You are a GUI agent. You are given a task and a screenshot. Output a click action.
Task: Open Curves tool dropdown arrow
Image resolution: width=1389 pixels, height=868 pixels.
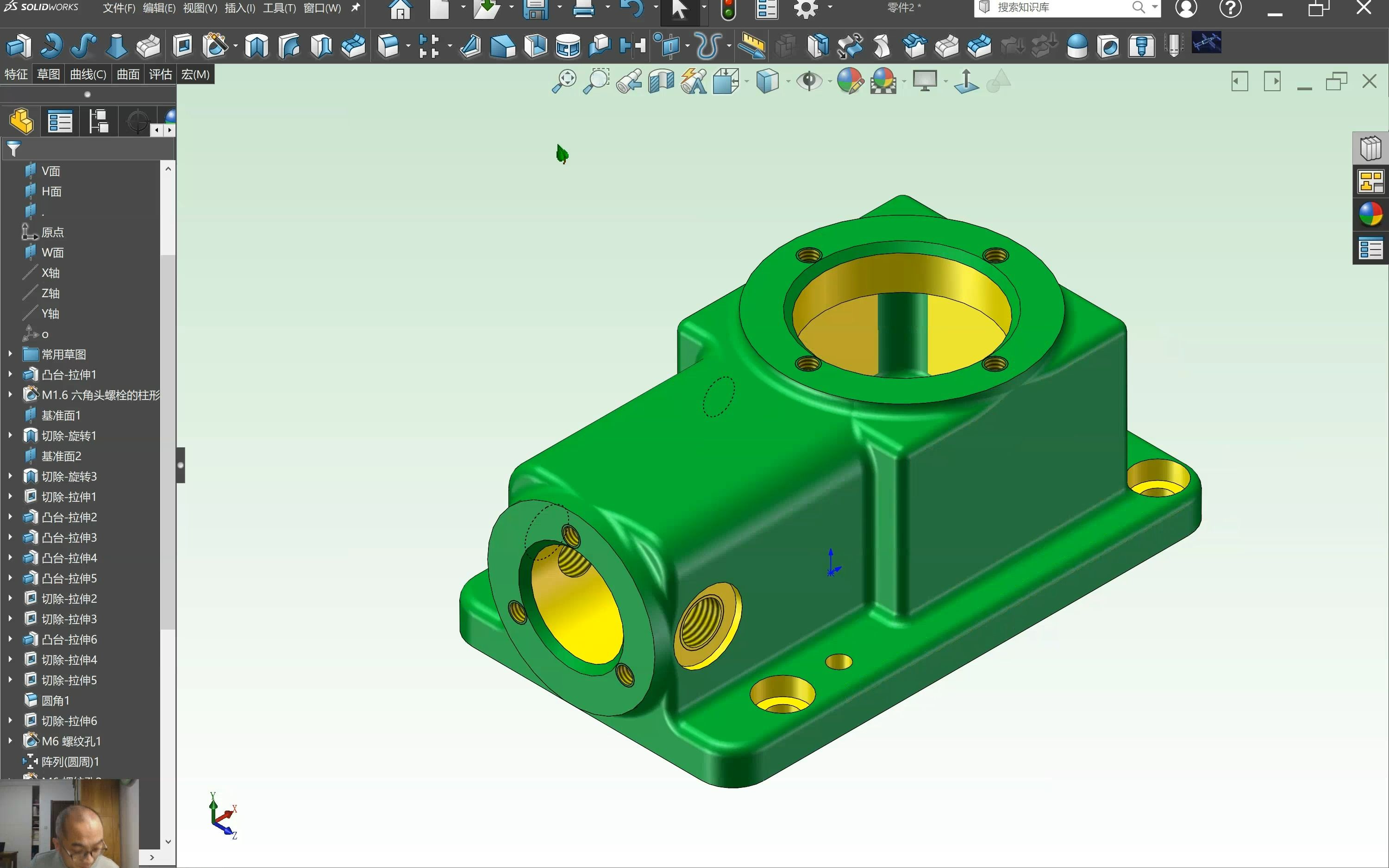coord(729,46)
